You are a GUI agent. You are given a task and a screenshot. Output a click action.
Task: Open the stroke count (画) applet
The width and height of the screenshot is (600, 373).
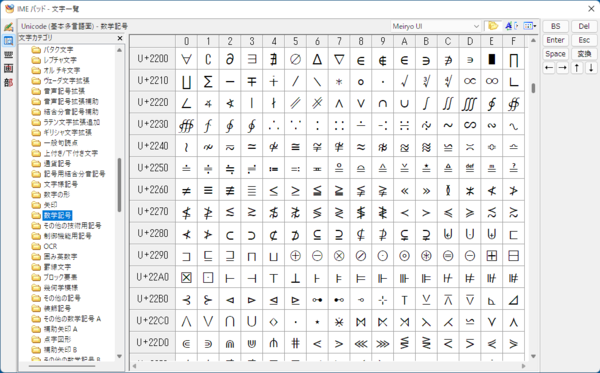coord(8,68)
